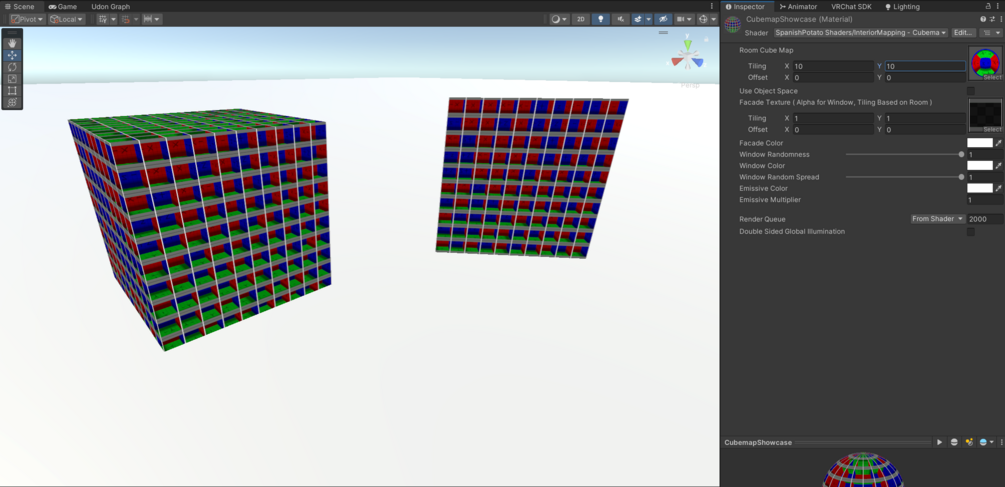Click the shader Edit button

point(963,33)
